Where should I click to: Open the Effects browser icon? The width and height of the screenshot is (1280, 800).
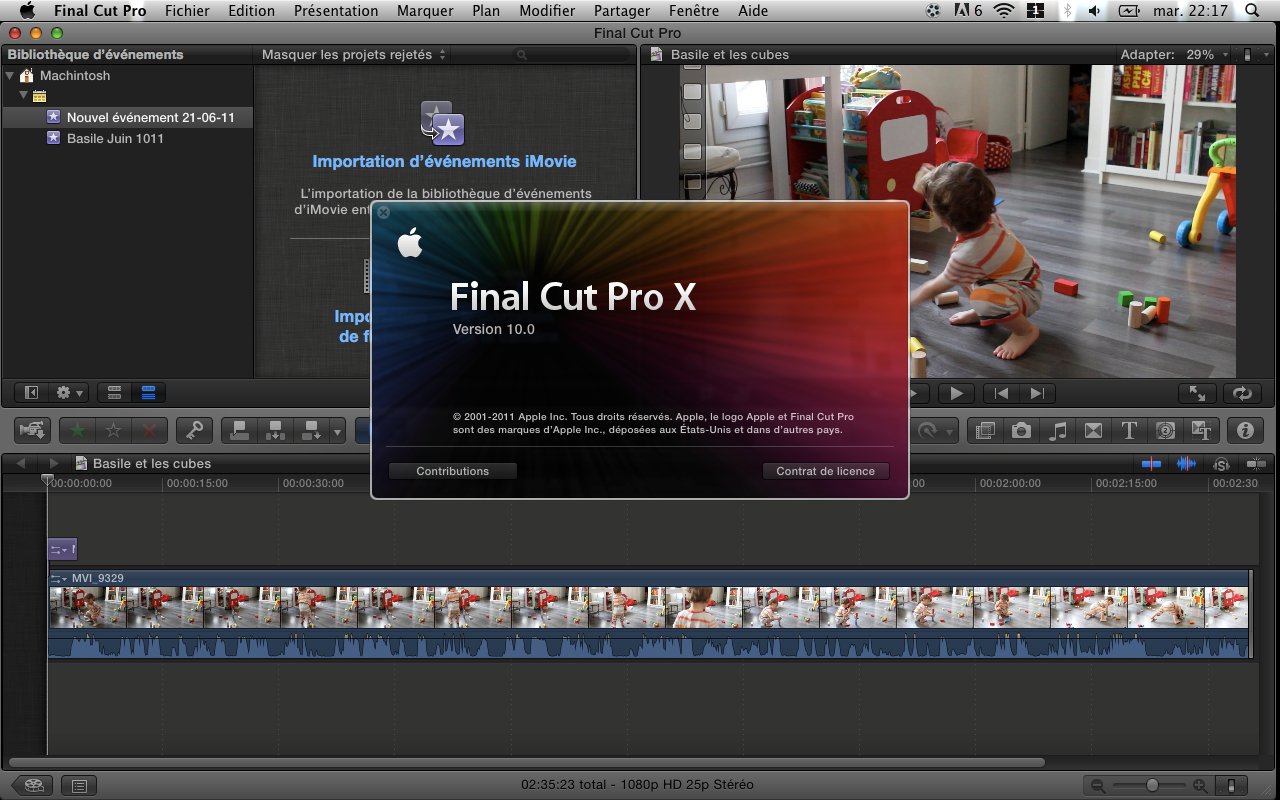(985, 430)
